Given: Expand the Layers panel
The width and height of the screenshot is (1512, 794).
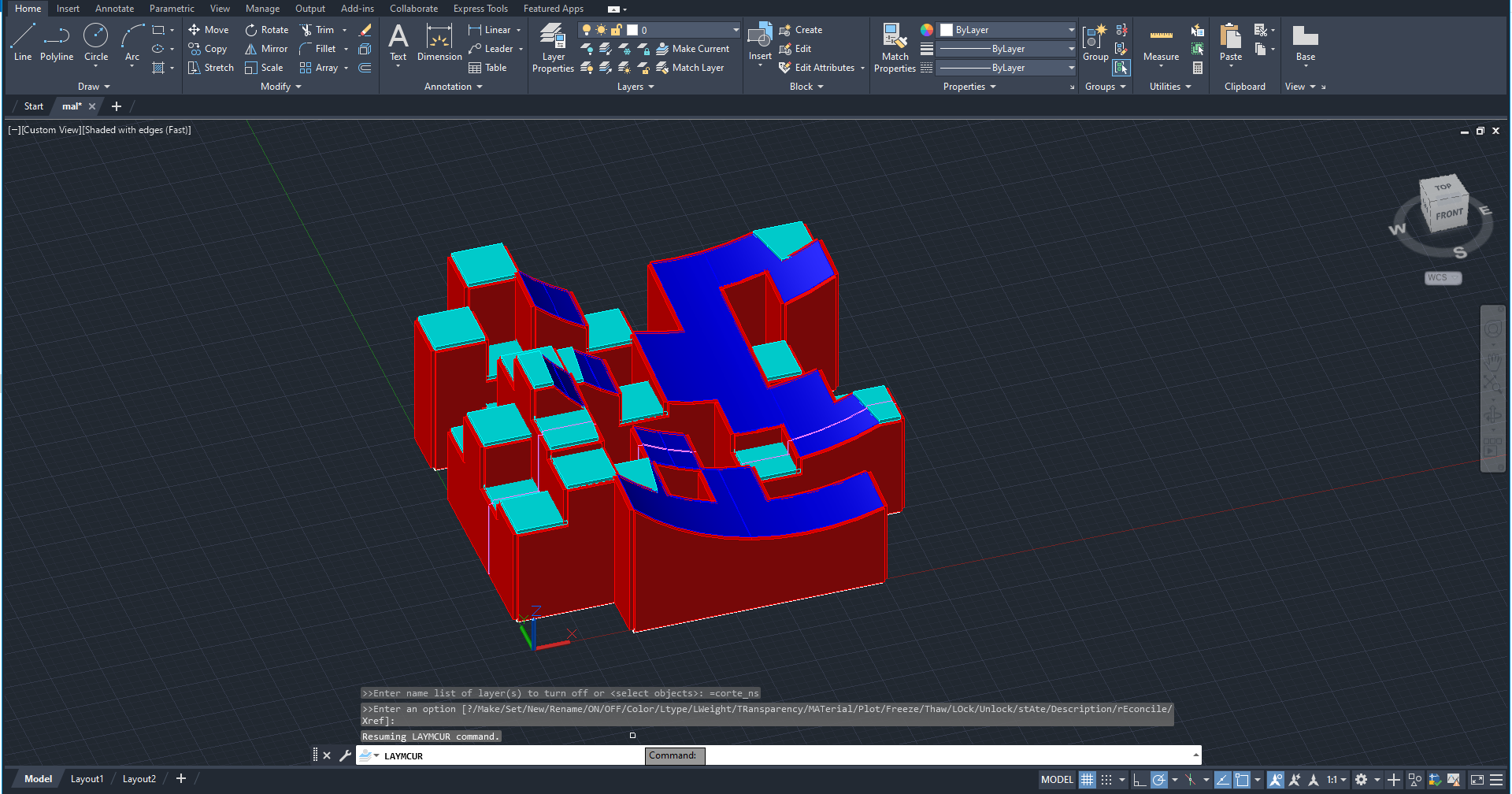Looking at the screenshot, I should click(636, 87).
